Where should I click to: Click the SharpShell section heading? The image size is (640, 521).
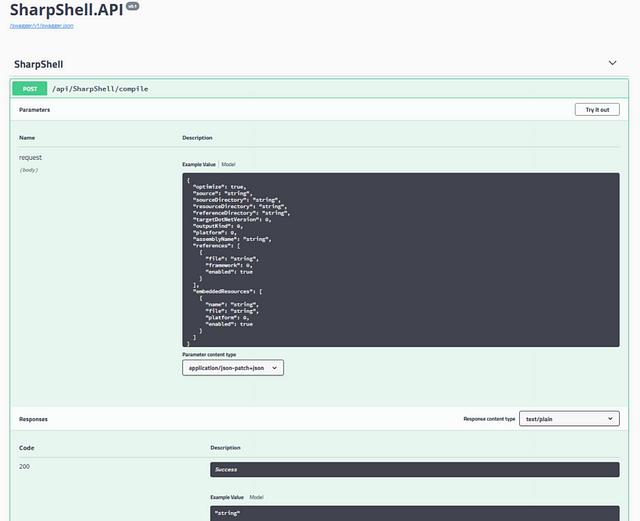pos(39,65)
